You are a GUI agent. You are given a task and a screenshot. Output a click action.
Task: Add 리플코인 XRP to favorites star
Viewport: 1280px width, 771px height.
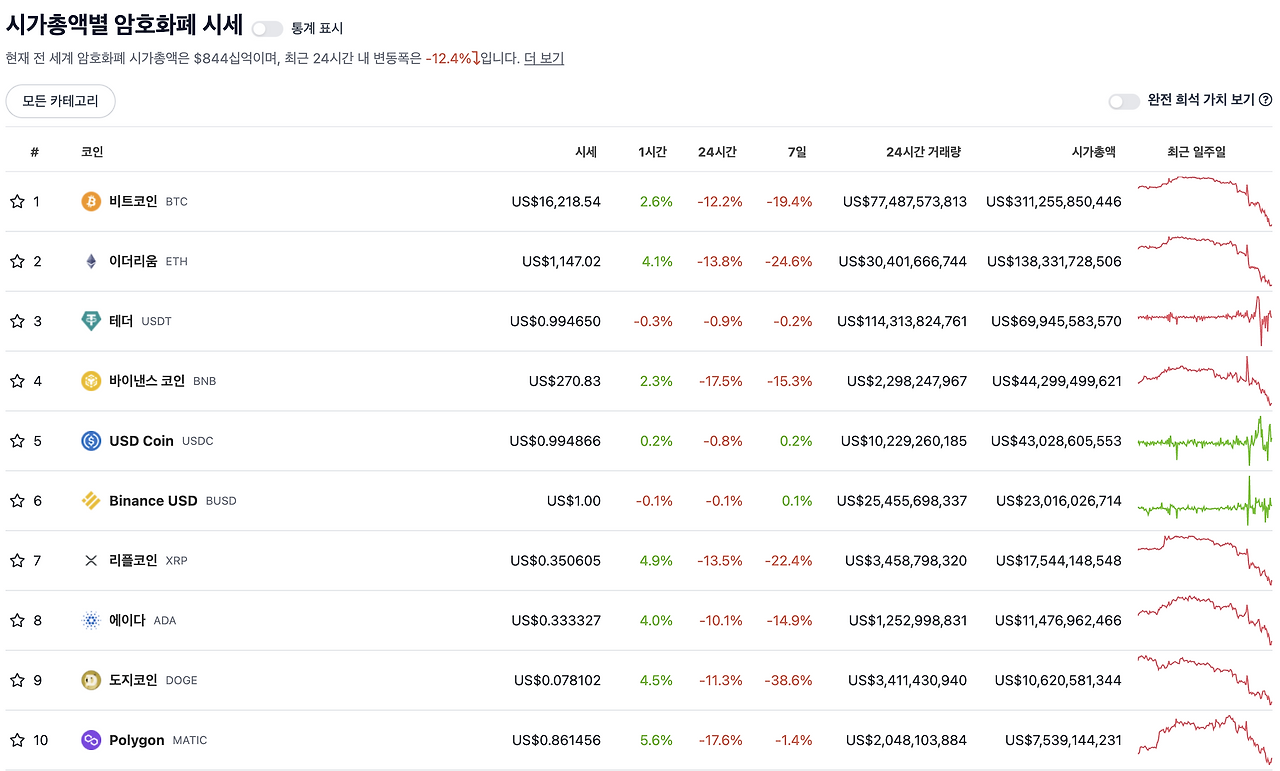17,561
